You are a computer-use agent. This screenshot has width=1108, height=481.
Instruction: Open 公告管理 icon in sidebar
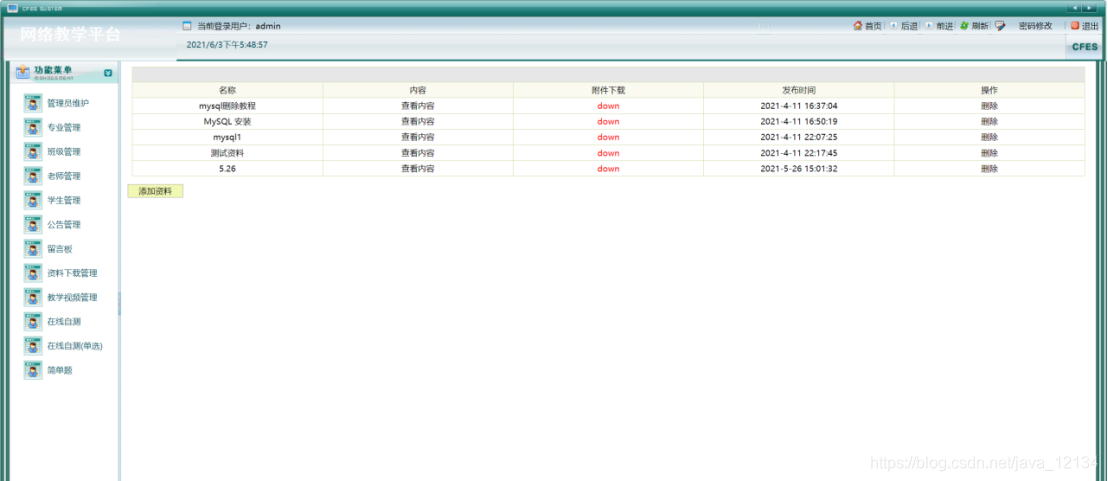33,225
